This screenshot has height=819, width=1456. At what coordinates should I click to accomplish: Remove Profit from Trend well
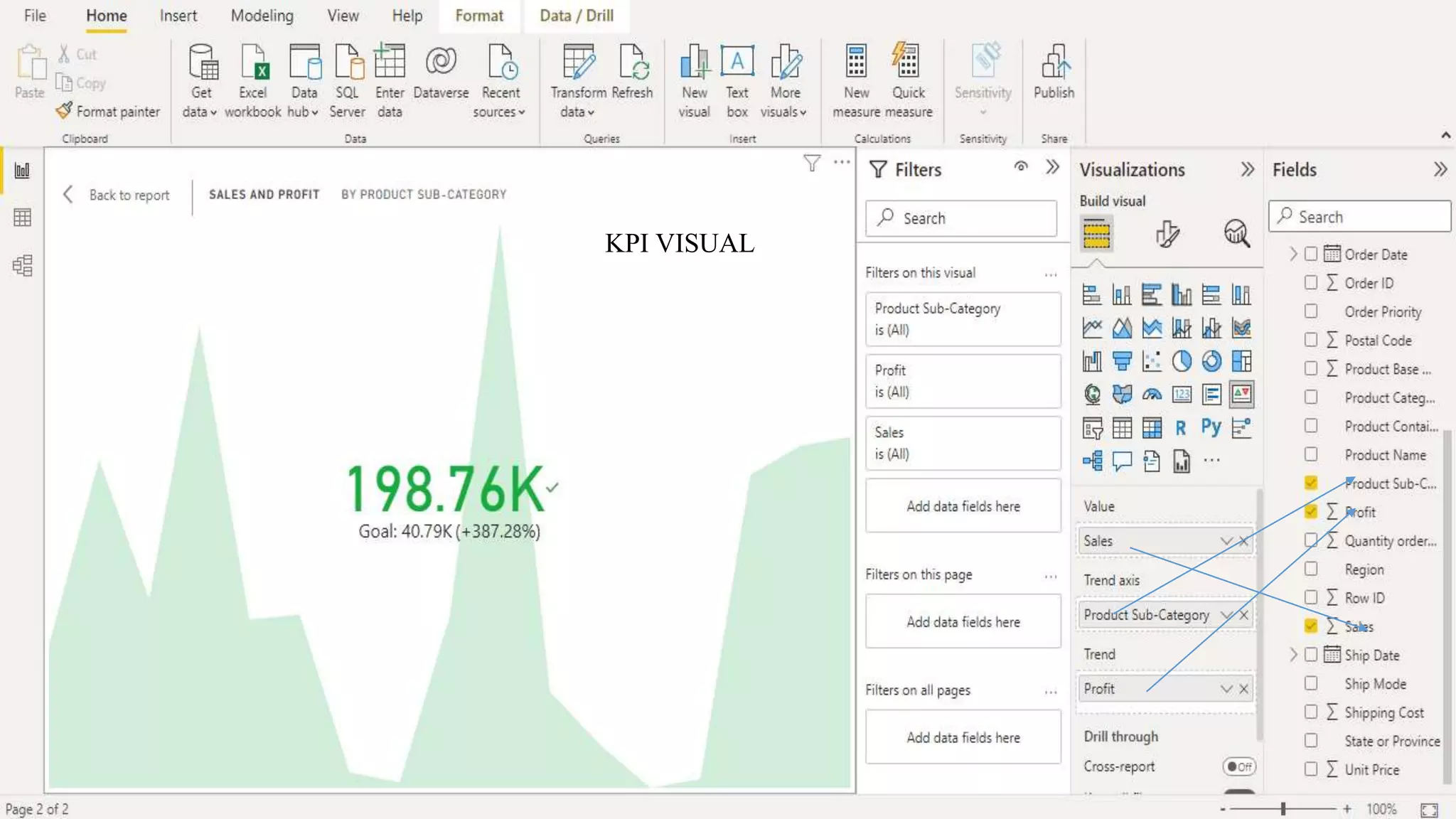[1243, 689]
